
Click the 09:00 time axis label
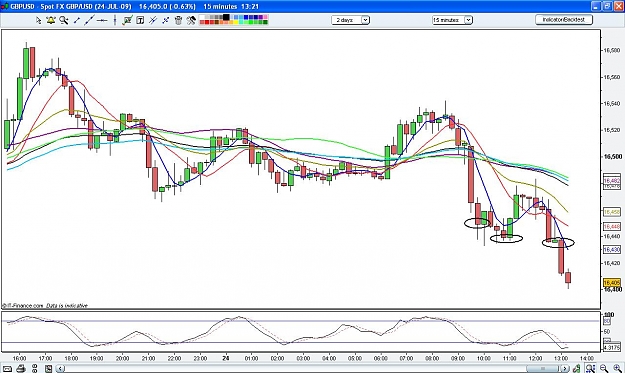coord(458,358)
